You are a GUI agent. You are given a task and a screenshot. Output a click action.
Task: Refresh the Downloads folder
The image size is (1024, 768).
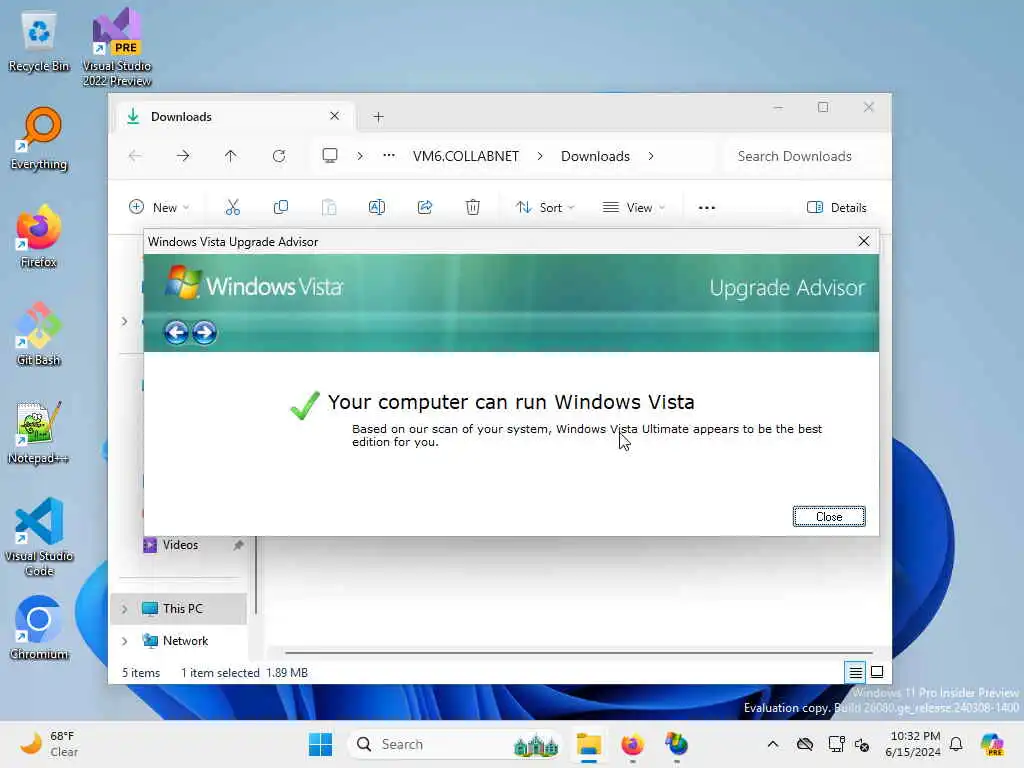[x=279, y=156]
